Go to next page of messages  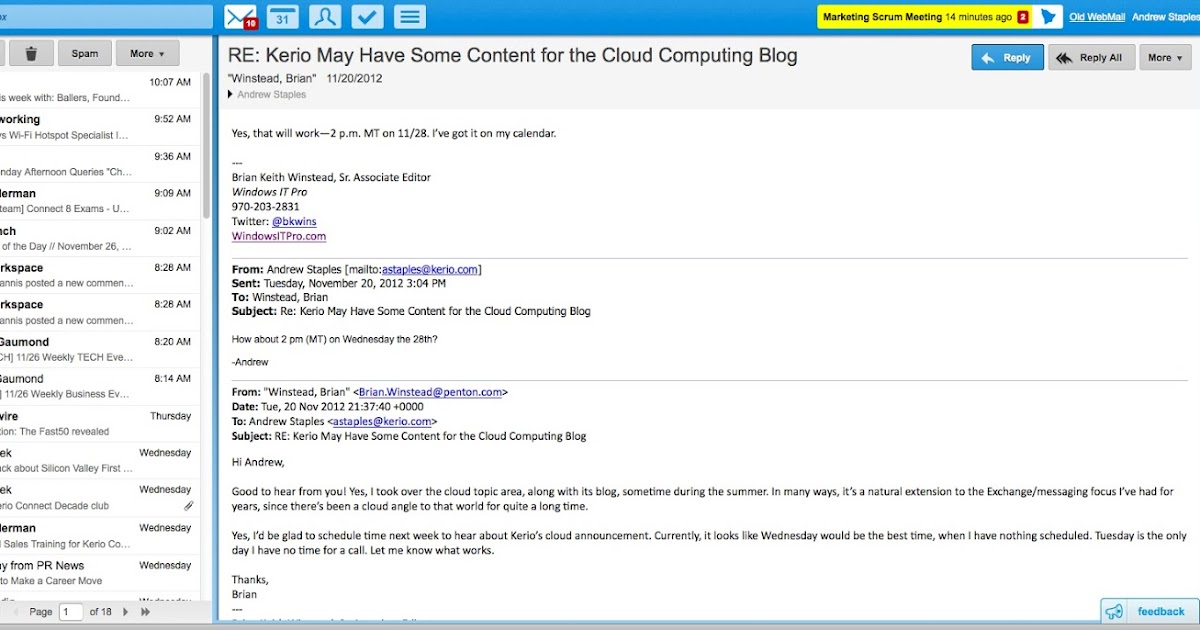[126, 611]
